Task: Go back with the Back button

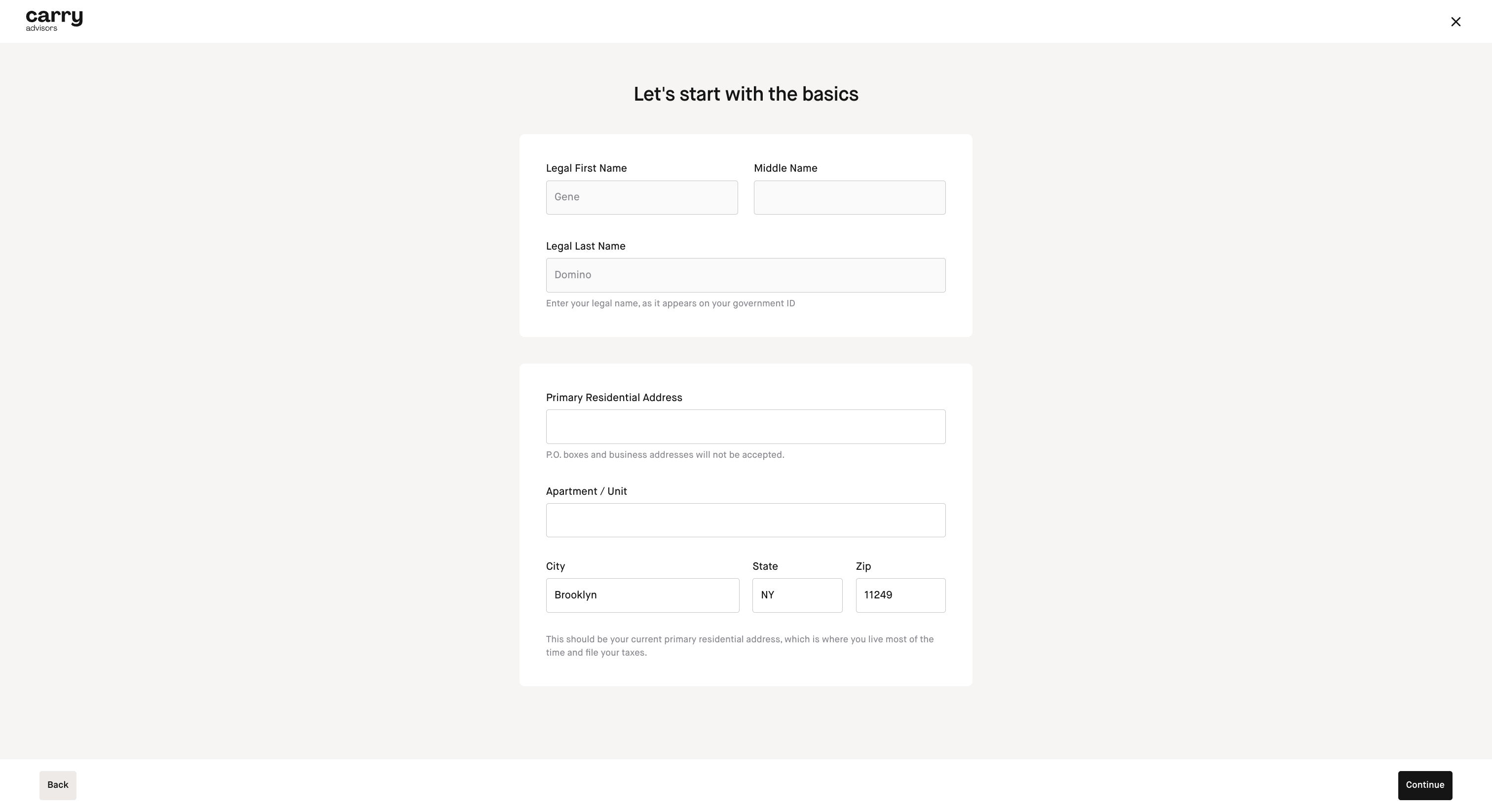Action: point(58,785)
